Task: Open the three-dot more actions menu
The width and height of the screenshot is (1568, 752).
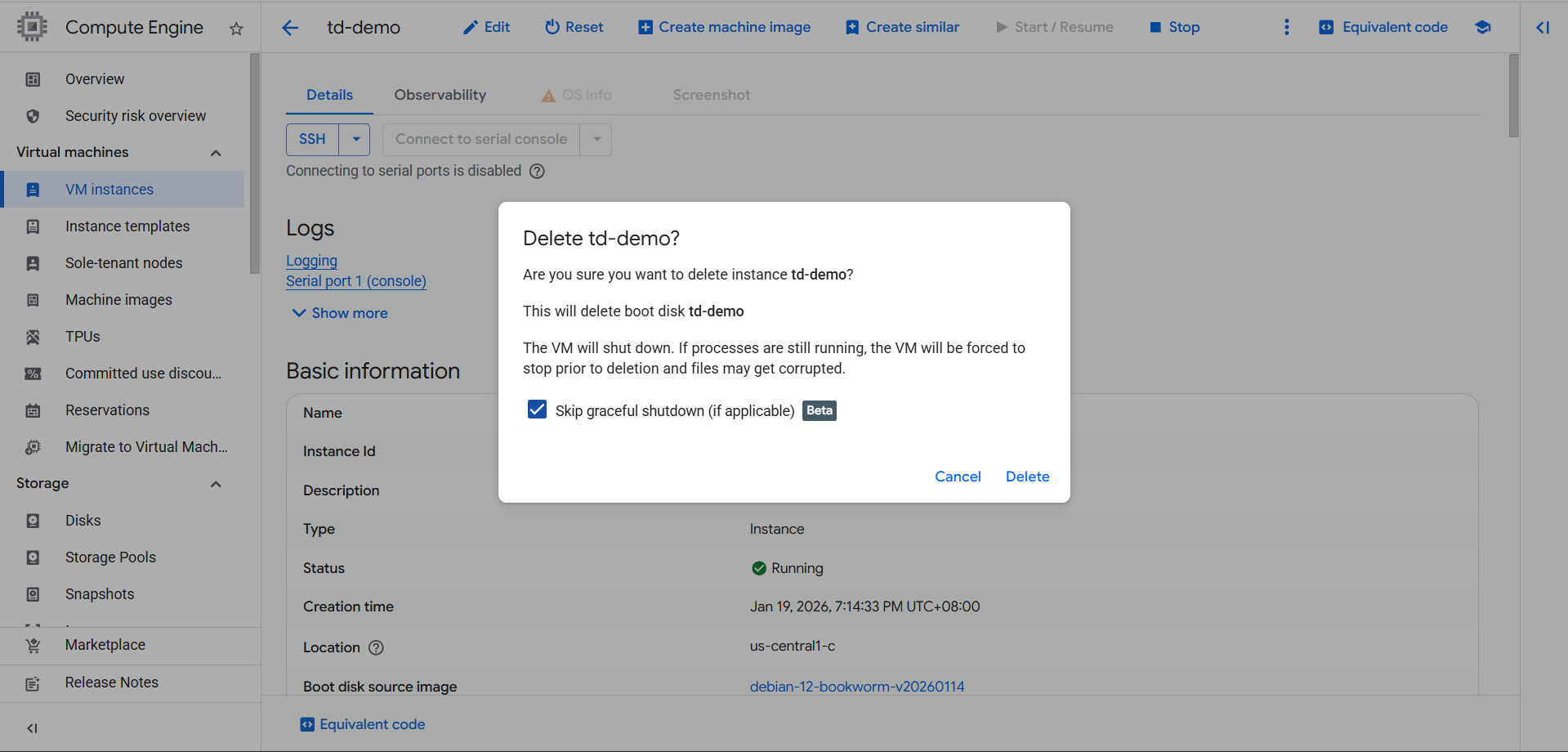Action: pos(1286,28)
